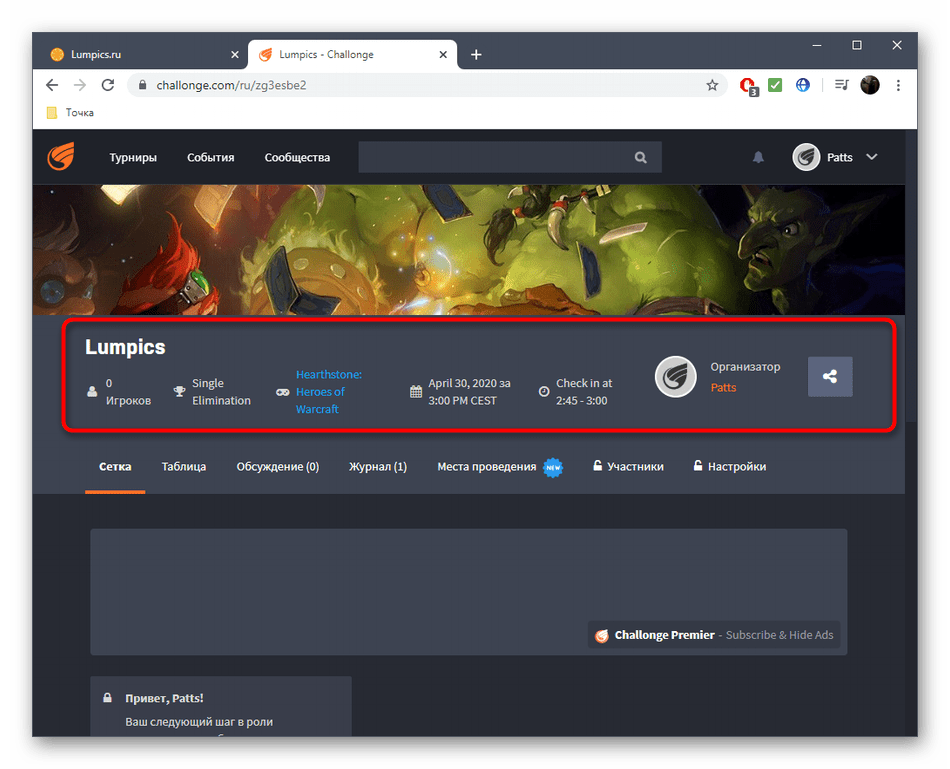Select the Таблица tab
Viewport: 950px width, 769px height.
184,467
